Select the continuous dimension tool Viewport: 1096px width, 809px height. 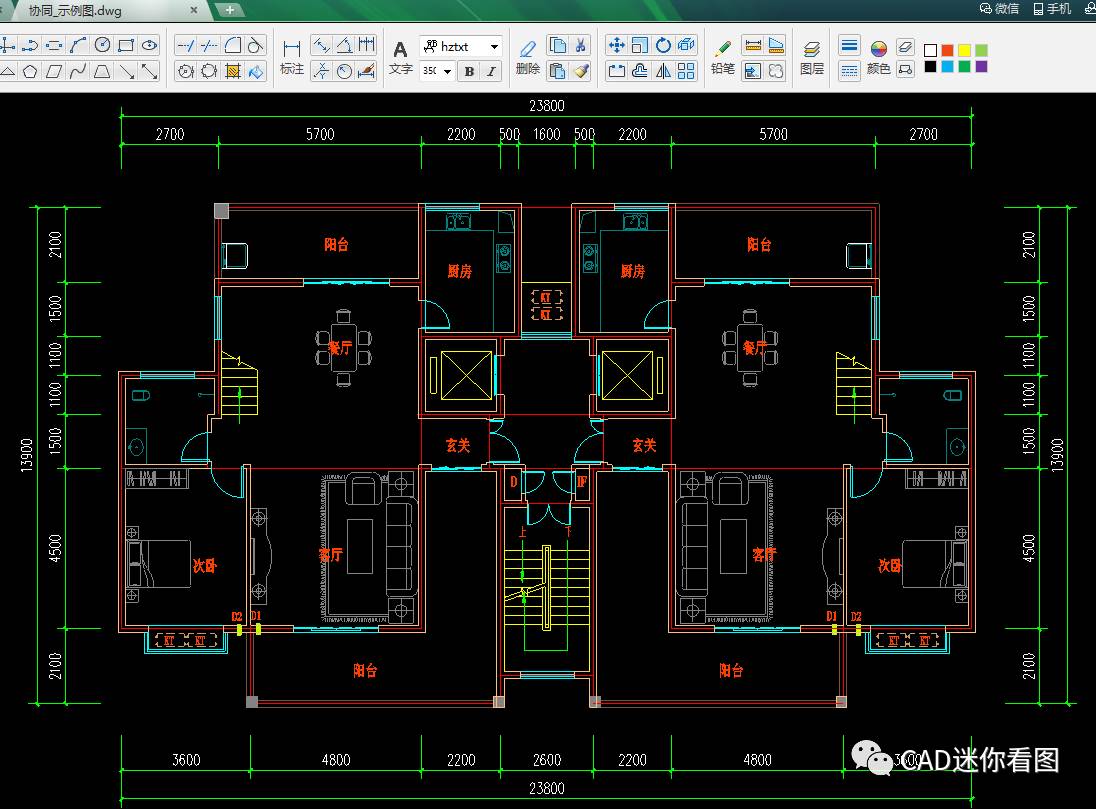(367, 45)
